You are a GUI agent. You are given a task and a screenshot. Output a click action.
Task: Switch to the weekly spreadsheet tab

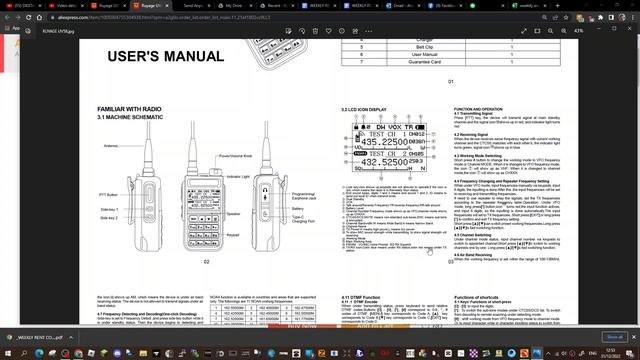pos(528,6)
